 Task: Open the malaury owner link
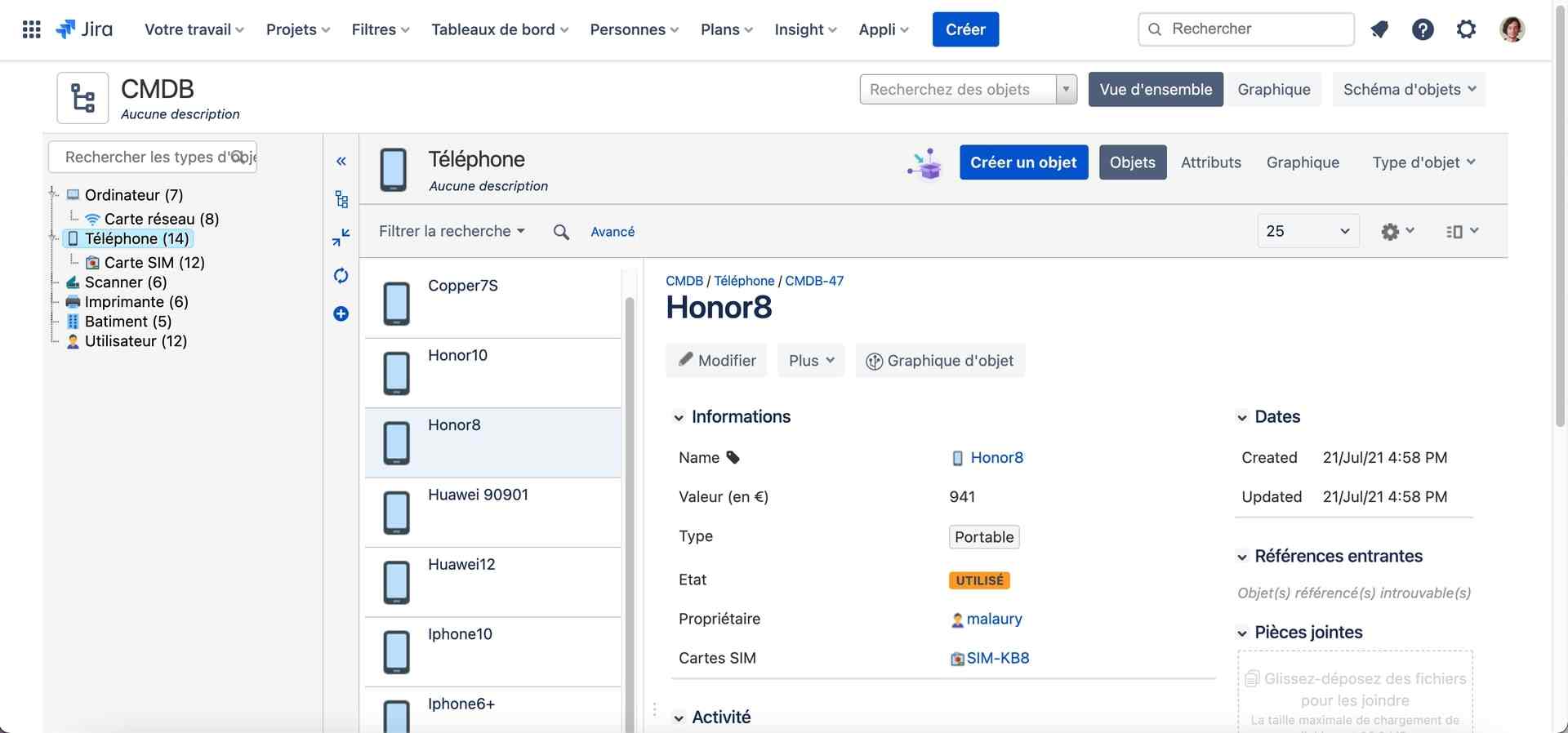tap(994, 620)
